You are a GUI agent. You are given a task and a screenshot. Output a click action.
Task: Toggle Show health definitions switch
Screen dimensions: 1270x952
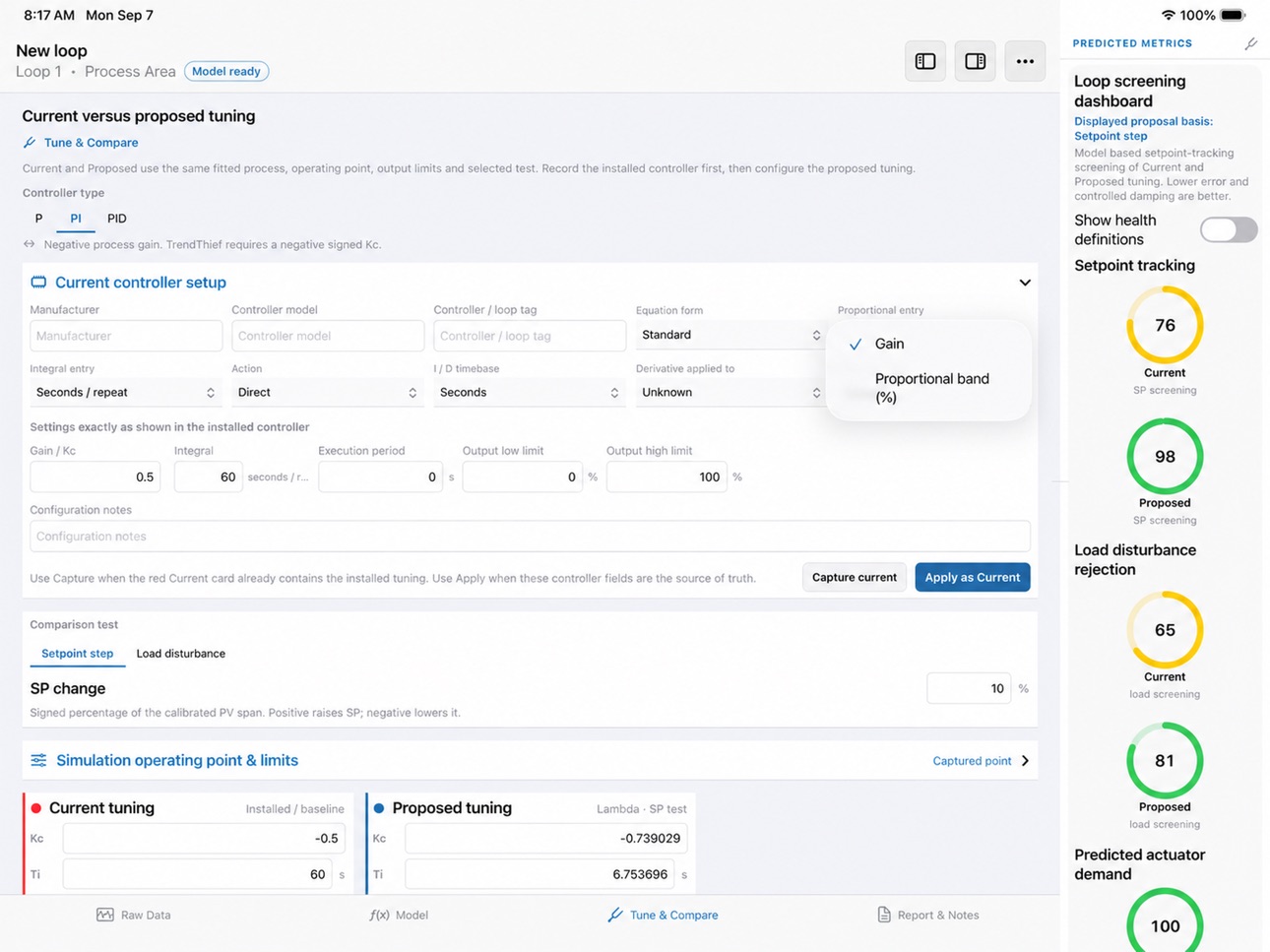(x=1229, y=229)
